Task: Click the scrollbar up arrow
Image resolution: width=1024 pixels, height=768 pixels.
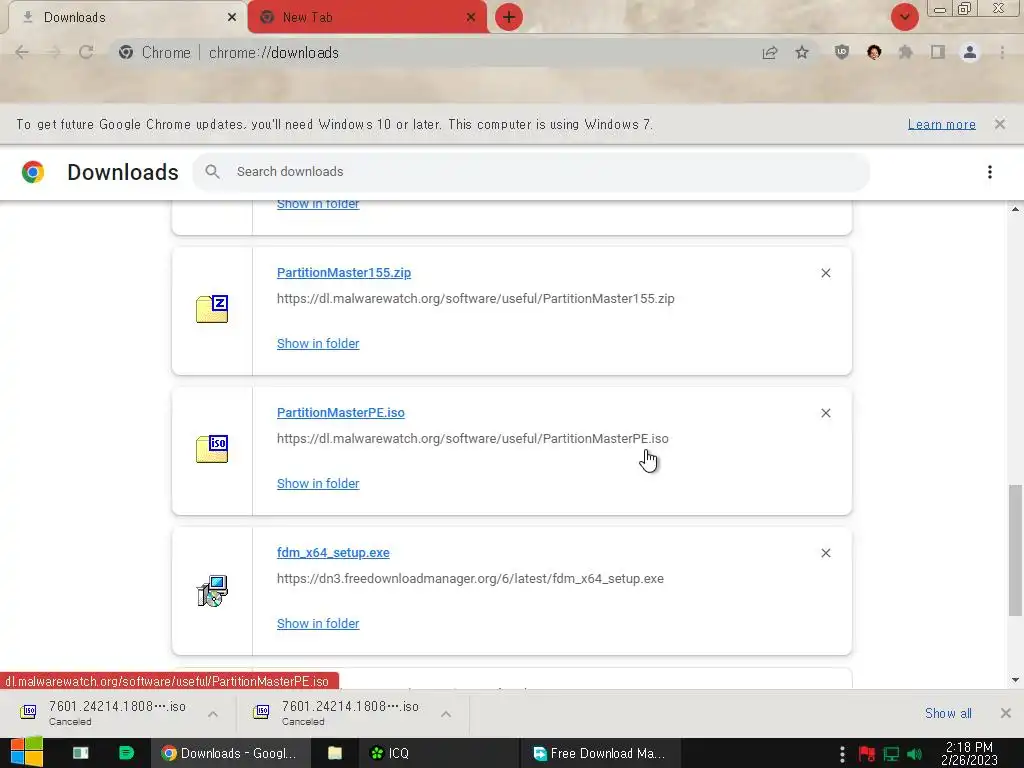Action: tap(1015, 209)
